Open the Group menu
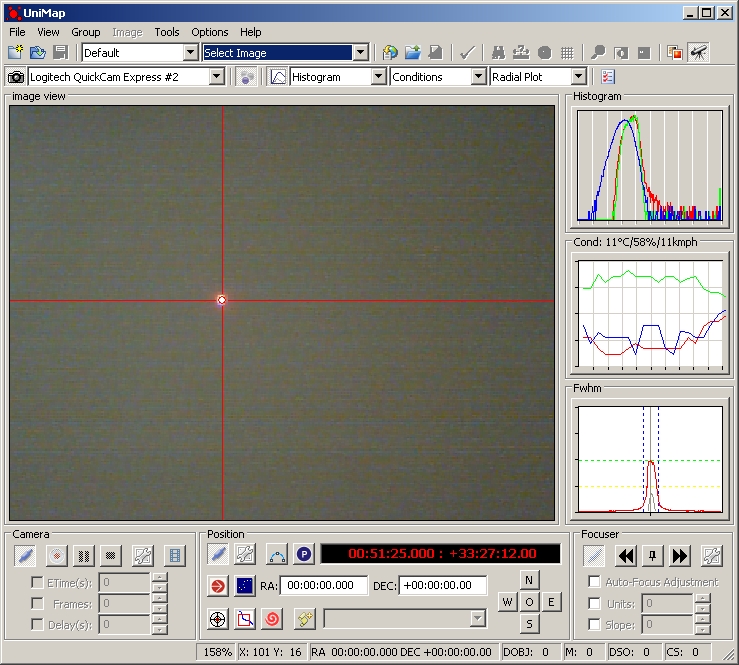Viewport: 739px width, 665px height. coord(85,32)
